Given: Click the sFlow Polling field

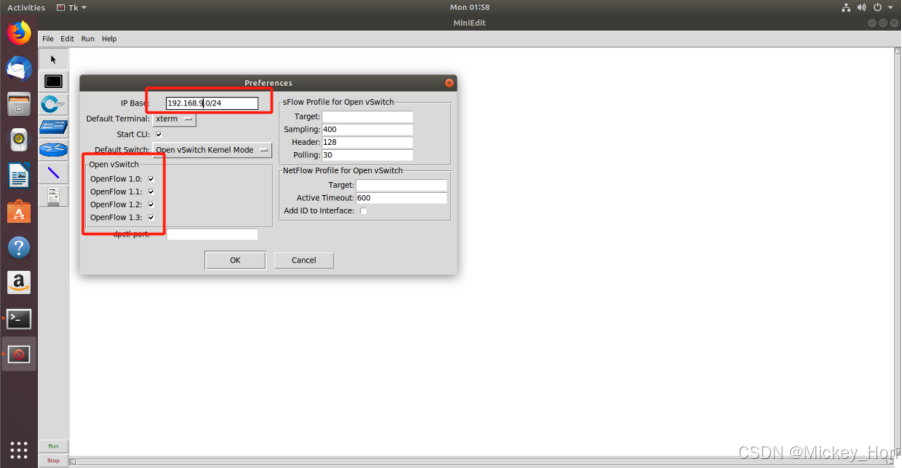Looking at the screenshot, I should (x=368, y=155).
